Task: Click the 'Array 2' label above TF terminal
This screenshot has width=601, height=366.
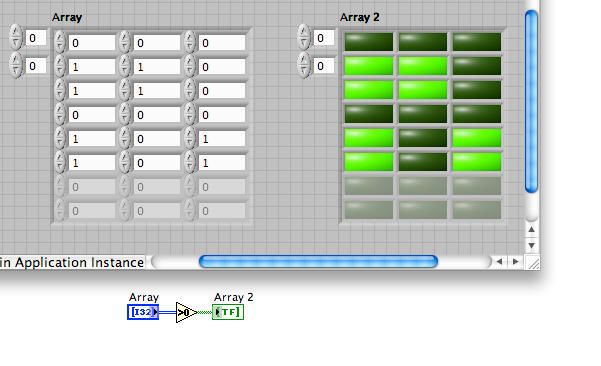Action: coord(233,297)
